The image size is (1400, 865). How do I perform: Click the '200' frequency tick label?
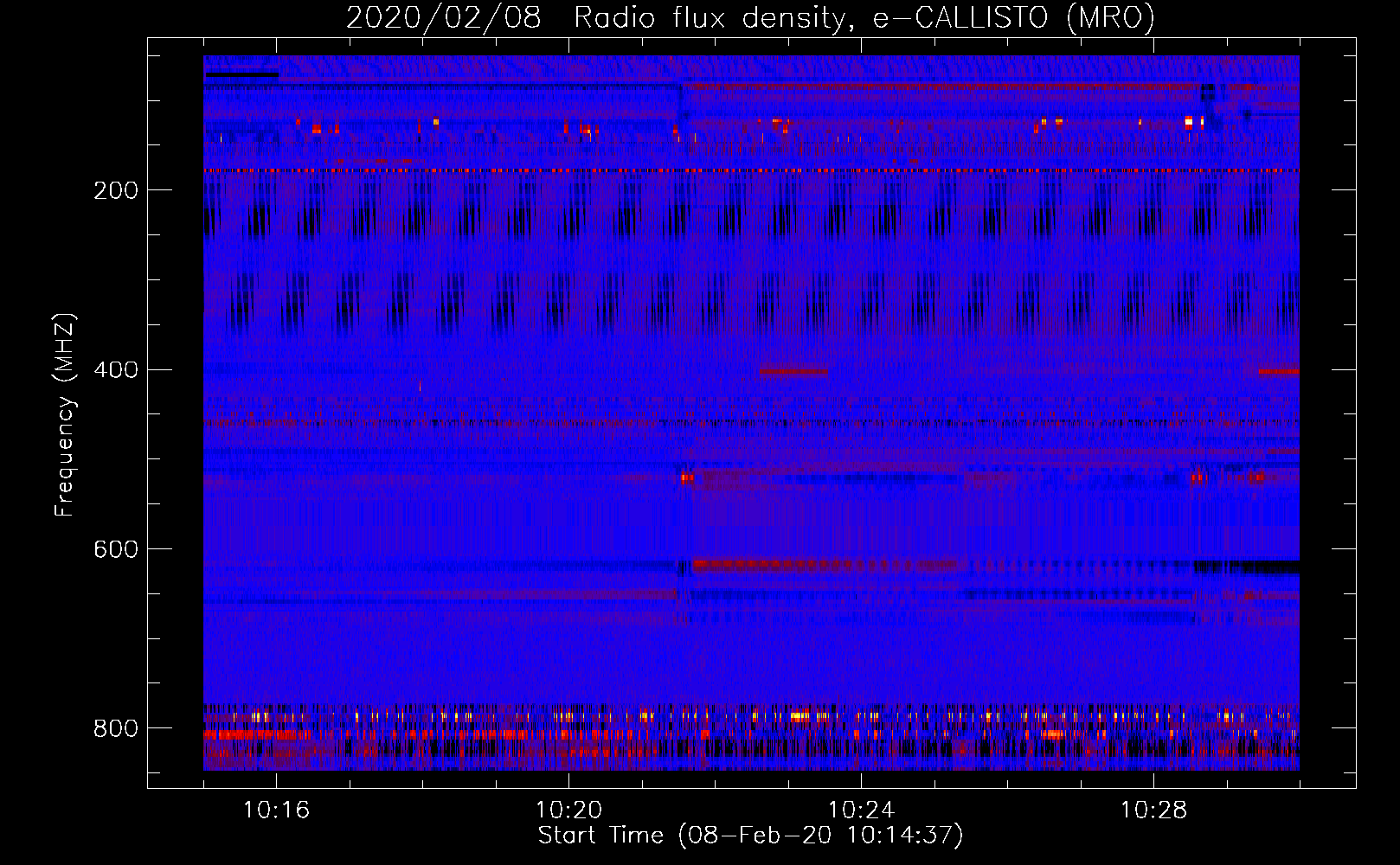[x=116, y=191]
